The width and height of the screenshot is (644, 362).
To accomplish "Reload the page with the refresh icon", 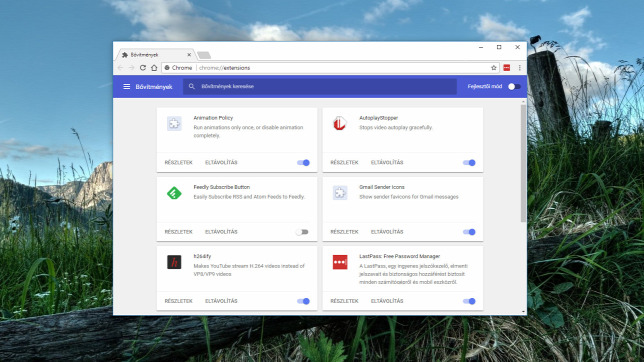I will tap(143, 68).
